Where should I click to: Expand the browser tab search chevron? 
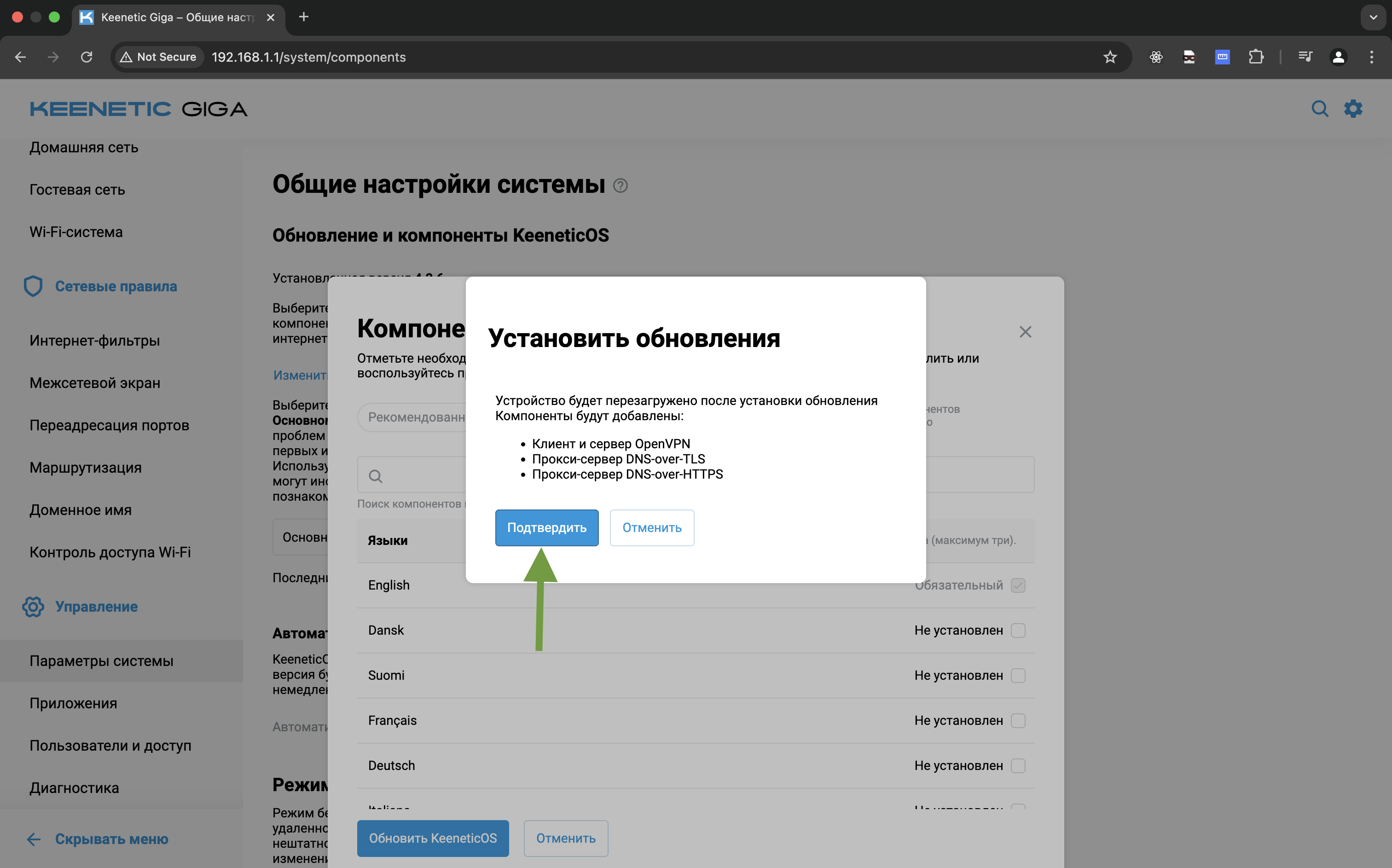(1373, 17)
